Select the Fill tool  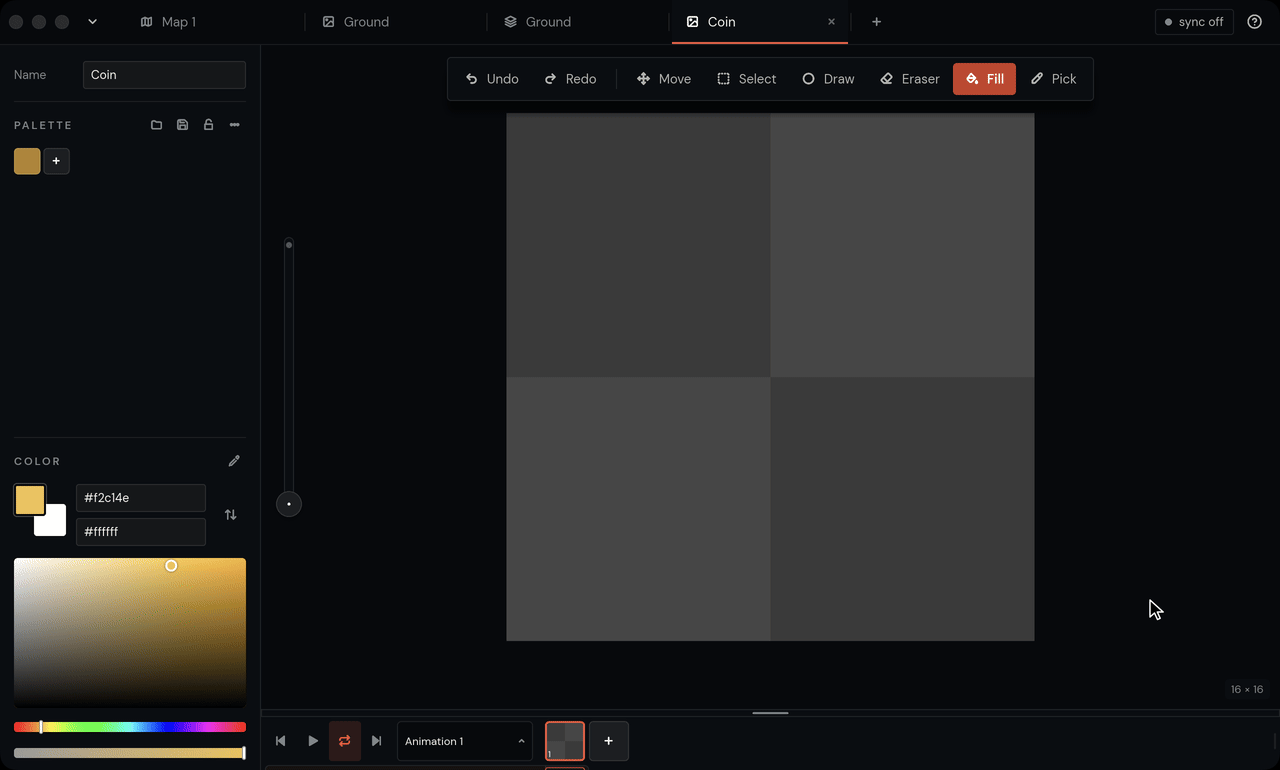pyautogui.click(x=984, y=79)
